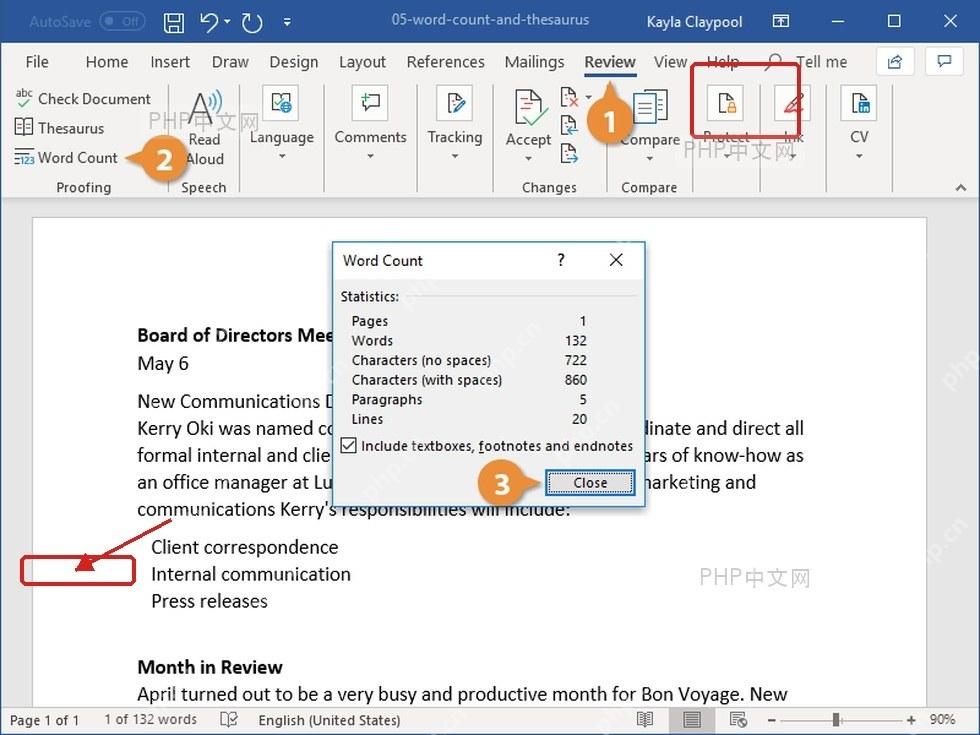Expand the CV dropdown arrow

[859, 156]
